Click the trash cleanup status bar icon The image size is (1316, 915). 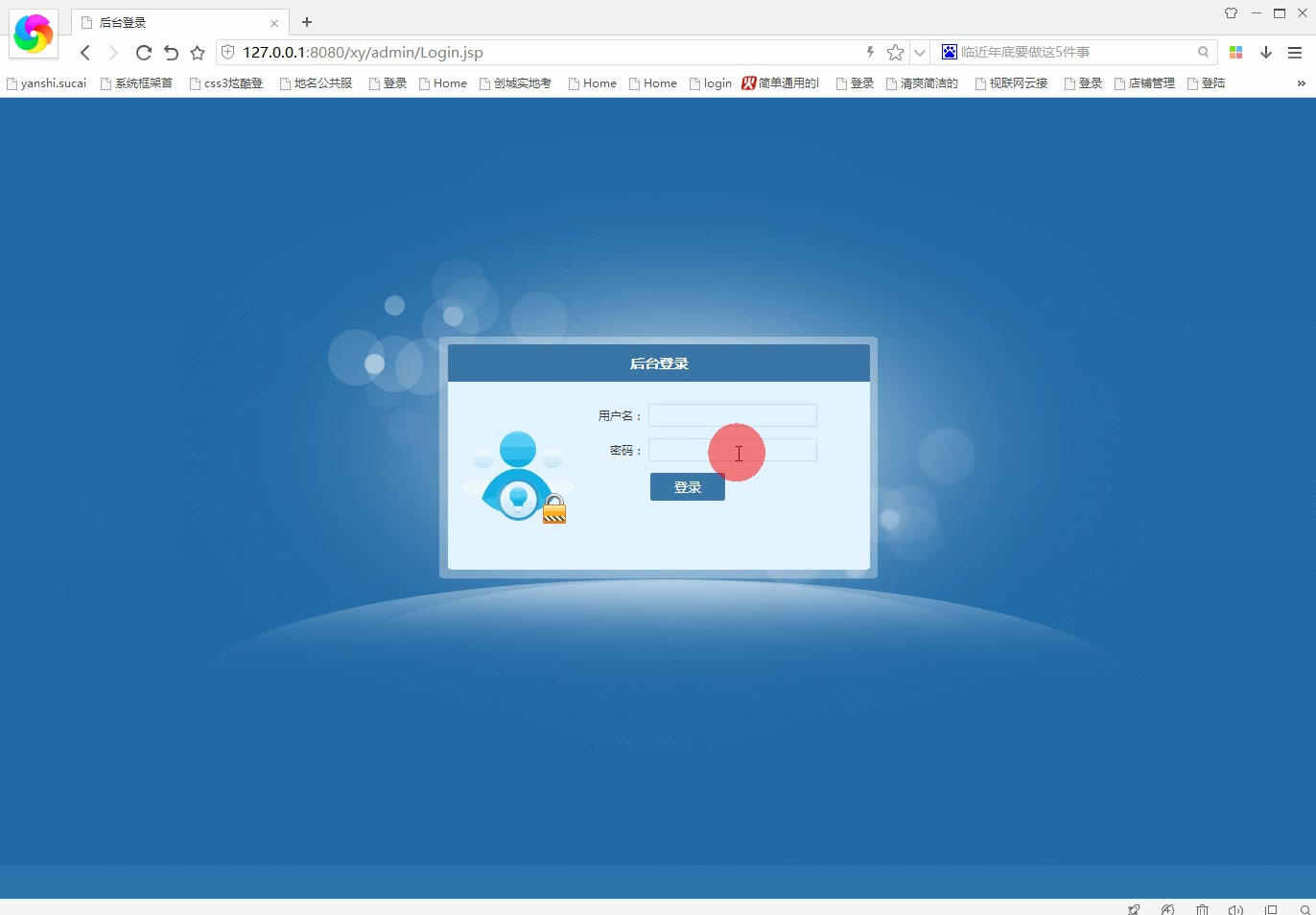tap(1202, 909)
